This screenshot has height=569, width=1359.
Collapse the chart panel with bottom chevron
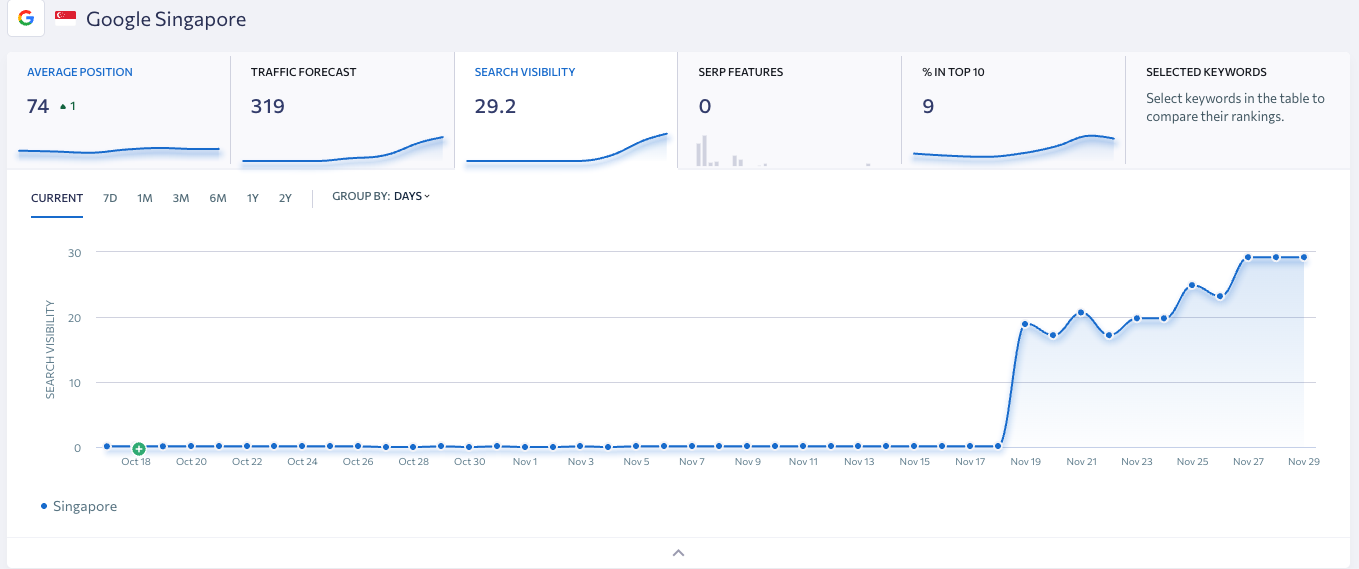click(x=678, y=552)
